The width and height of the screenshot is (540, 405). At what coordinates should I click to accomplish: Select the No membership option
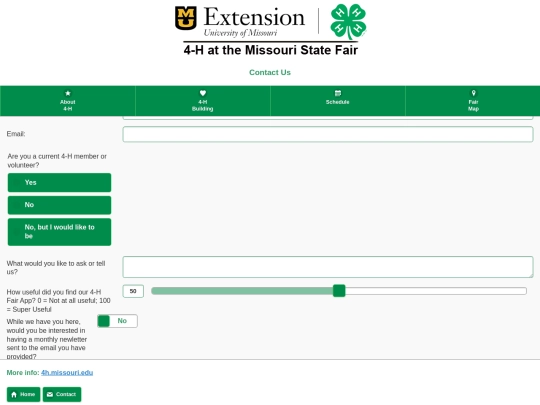click(x=59, y=205)
